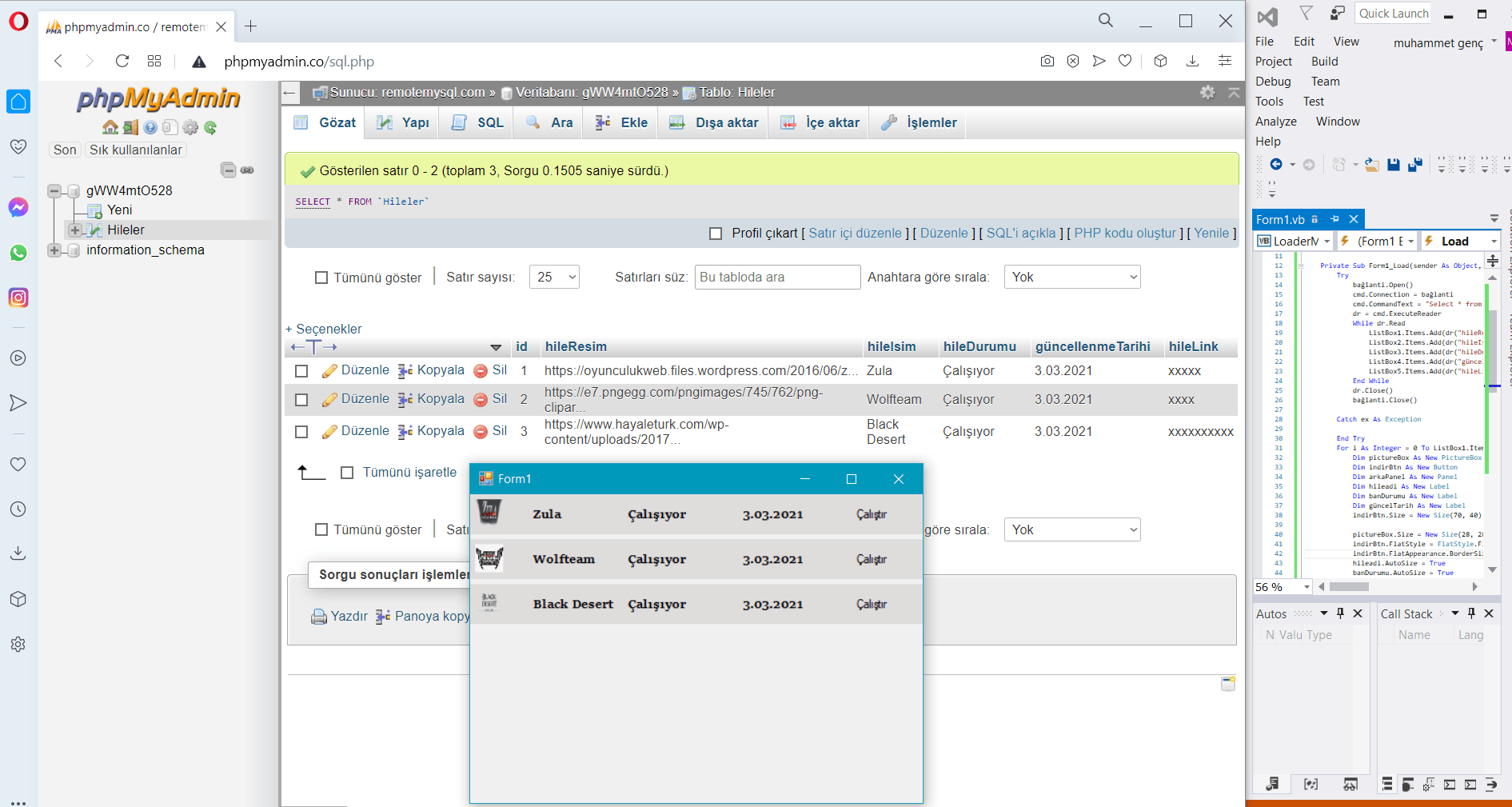Image resolution: width=1512 pixels, height=807 pixels.
Task: Reload the phpmyadmin.co page
Action: coord(122,61)
